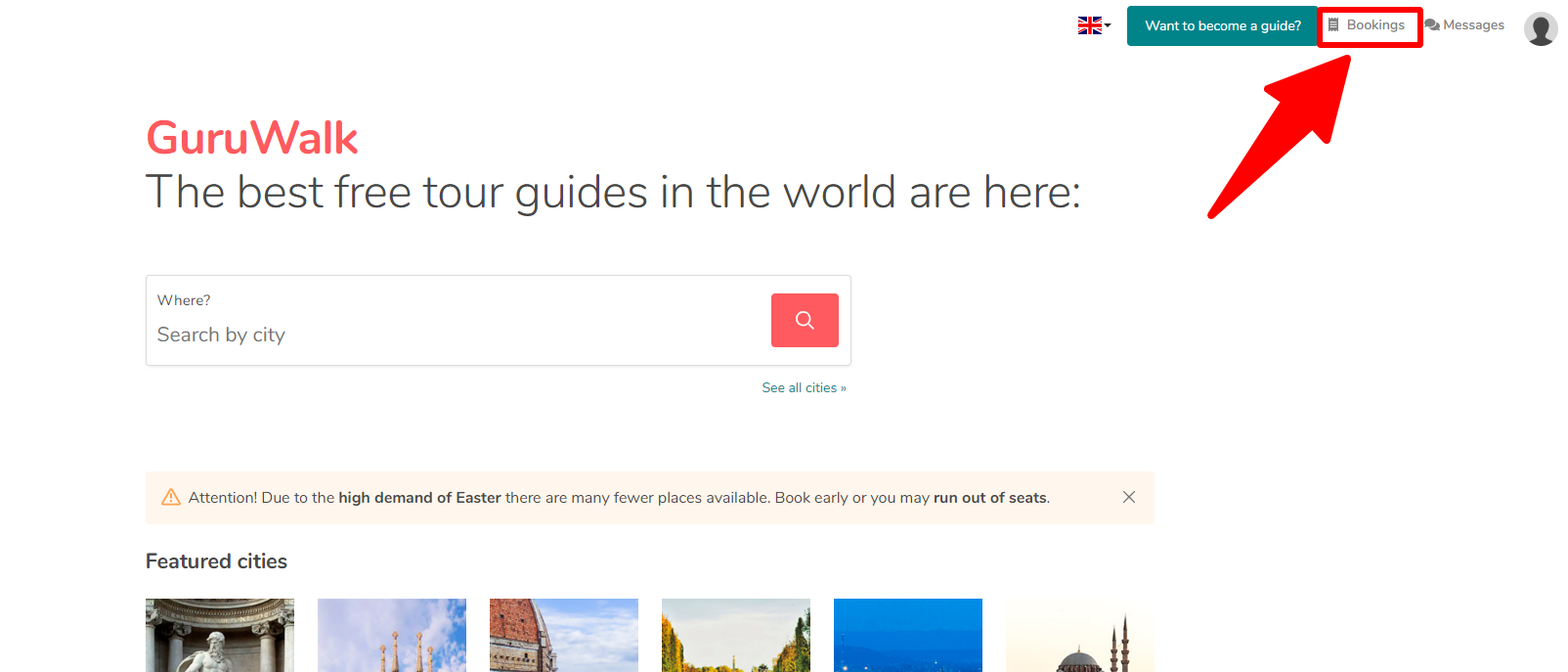1568x672 pixels.
Task: Follow the "See all cities »" link
Action: click(x=805, y=388)
